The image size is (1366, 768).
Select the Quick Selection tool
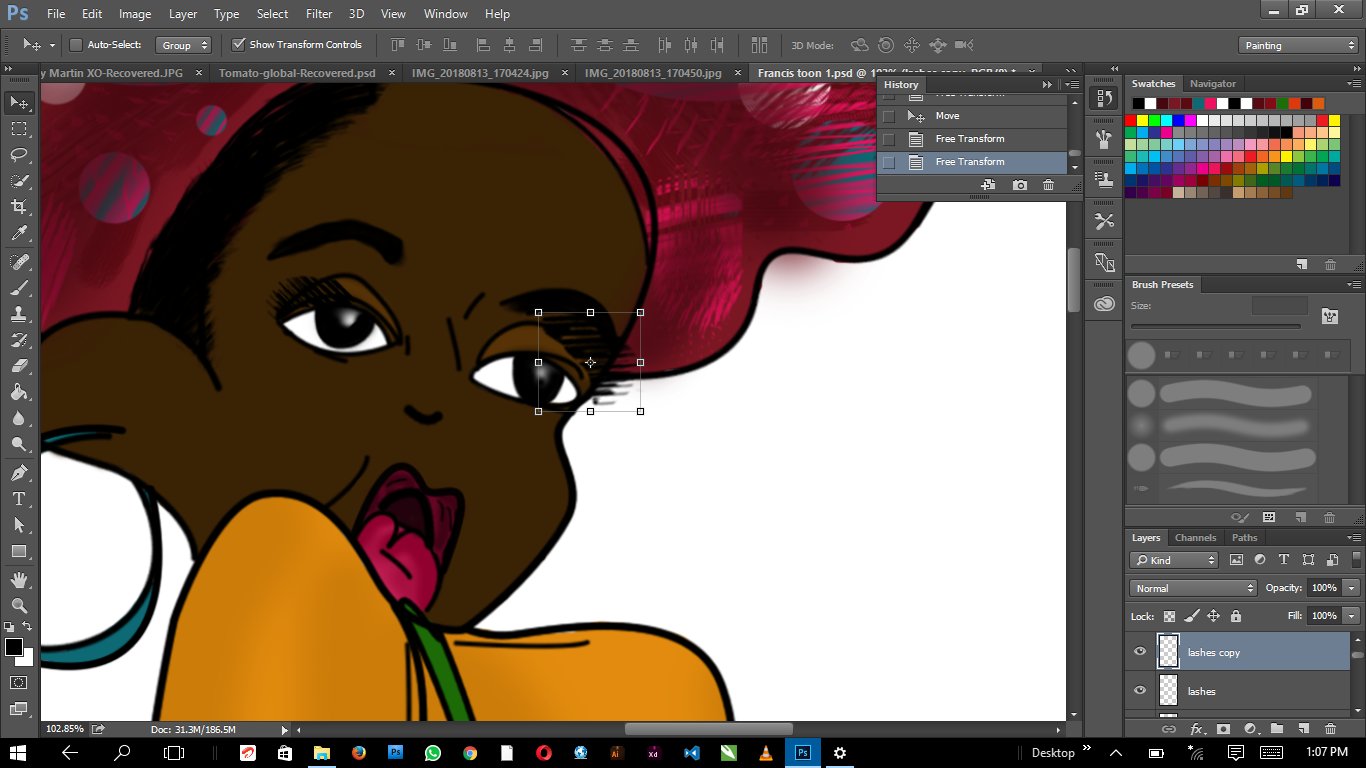pyautogui.click(x=19, y=181)
